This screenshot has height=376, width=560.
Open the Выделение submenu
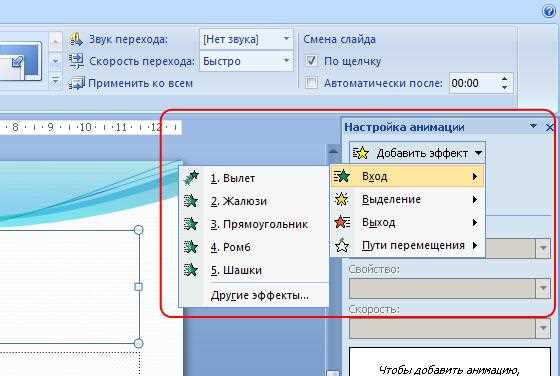click(x=408, y=199)
